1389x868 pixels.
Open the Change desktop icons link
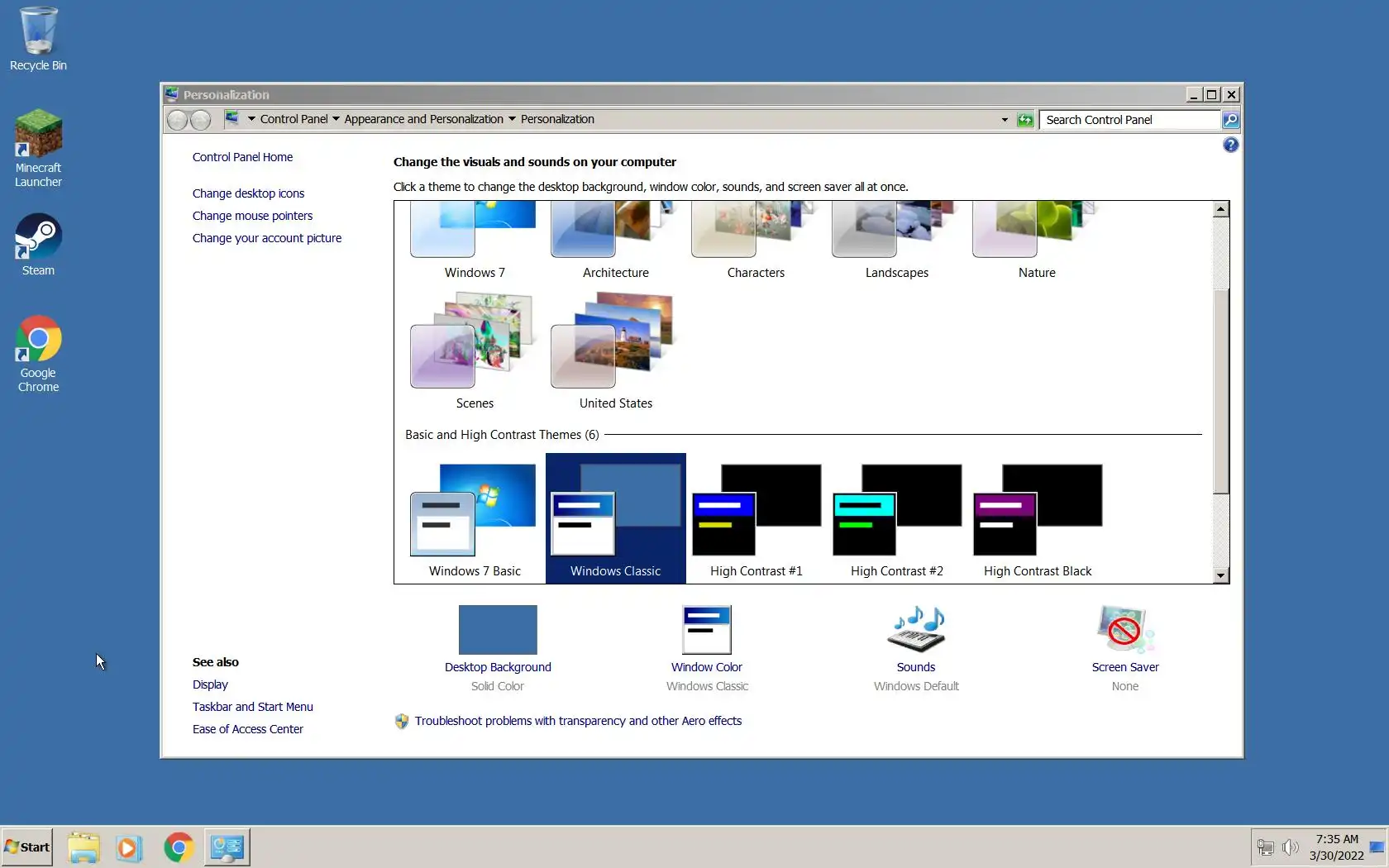coord(248,193)
